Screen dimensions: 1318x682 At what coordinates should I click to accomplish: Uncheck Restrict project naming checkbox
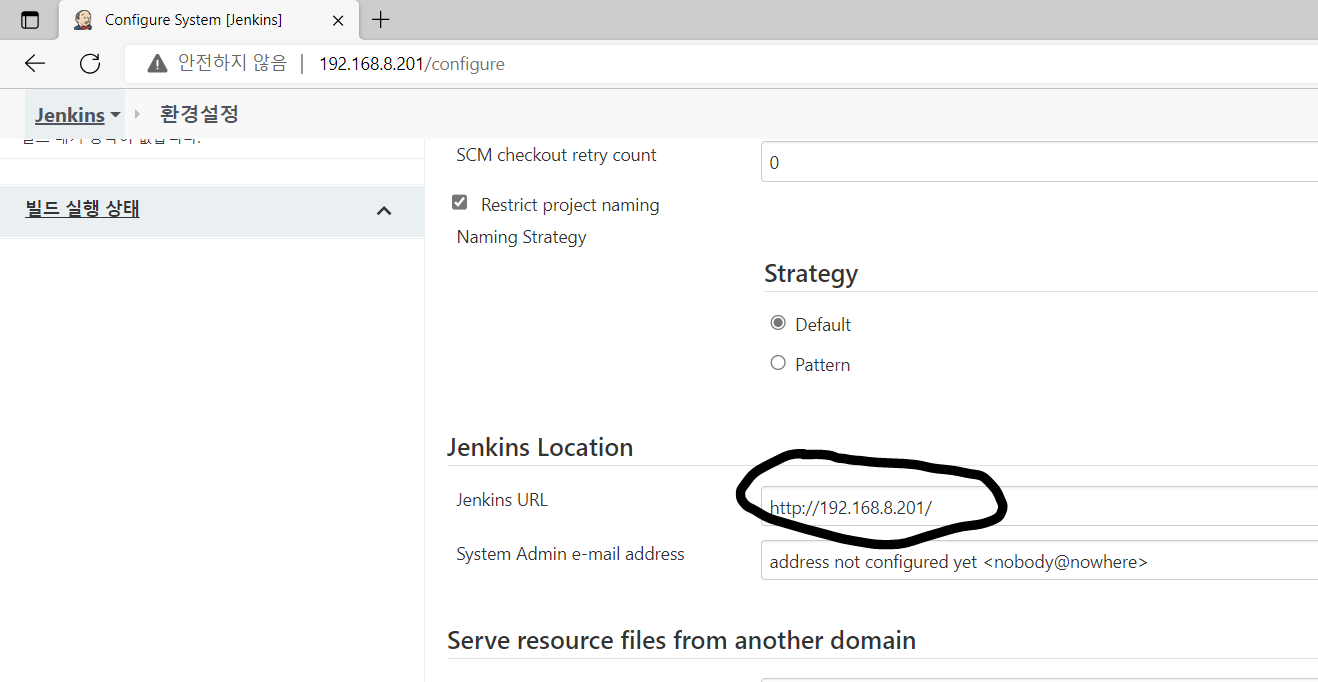[x=460, y=203]
